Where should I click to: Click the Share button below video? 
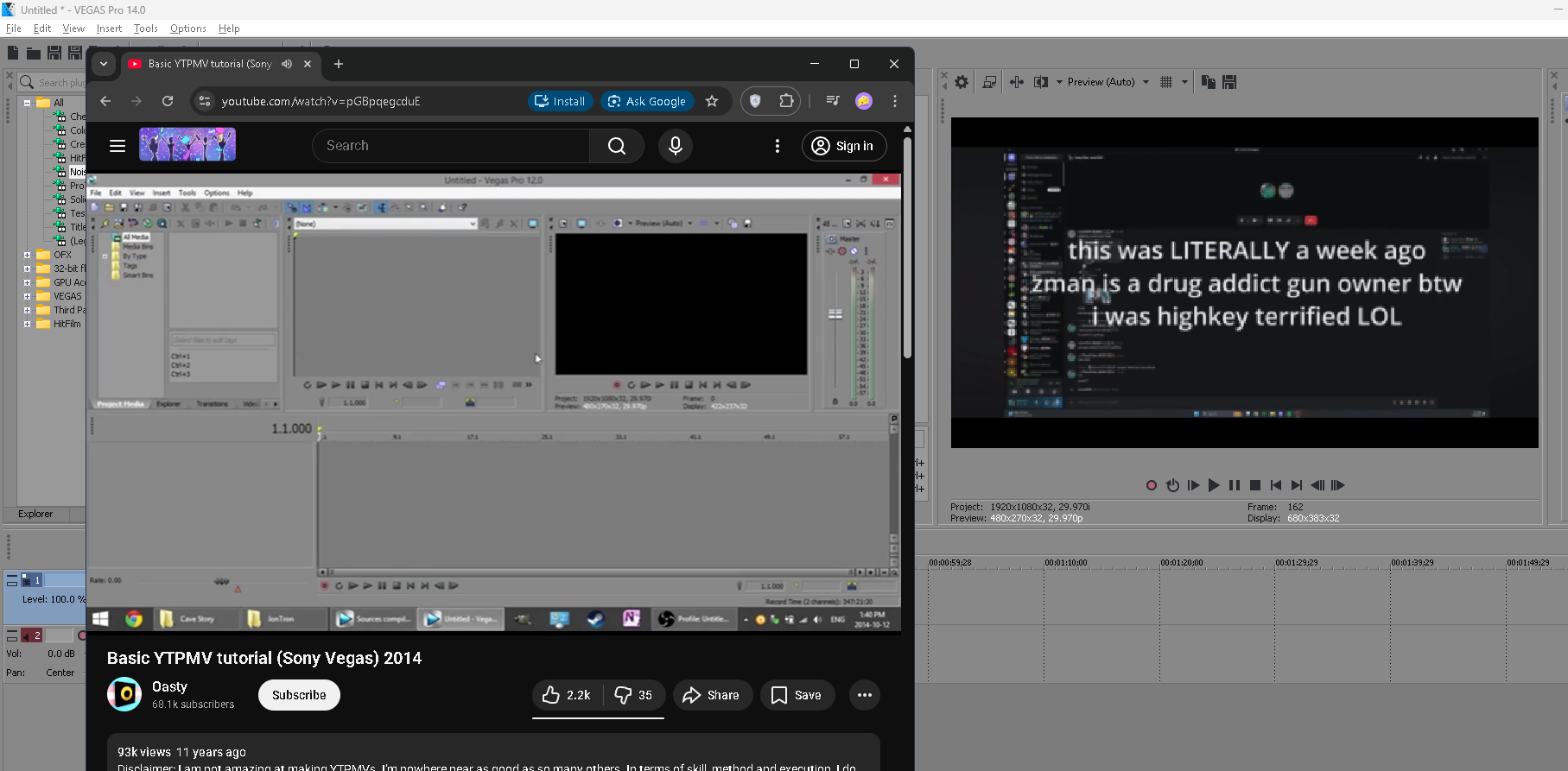[712, 695]
